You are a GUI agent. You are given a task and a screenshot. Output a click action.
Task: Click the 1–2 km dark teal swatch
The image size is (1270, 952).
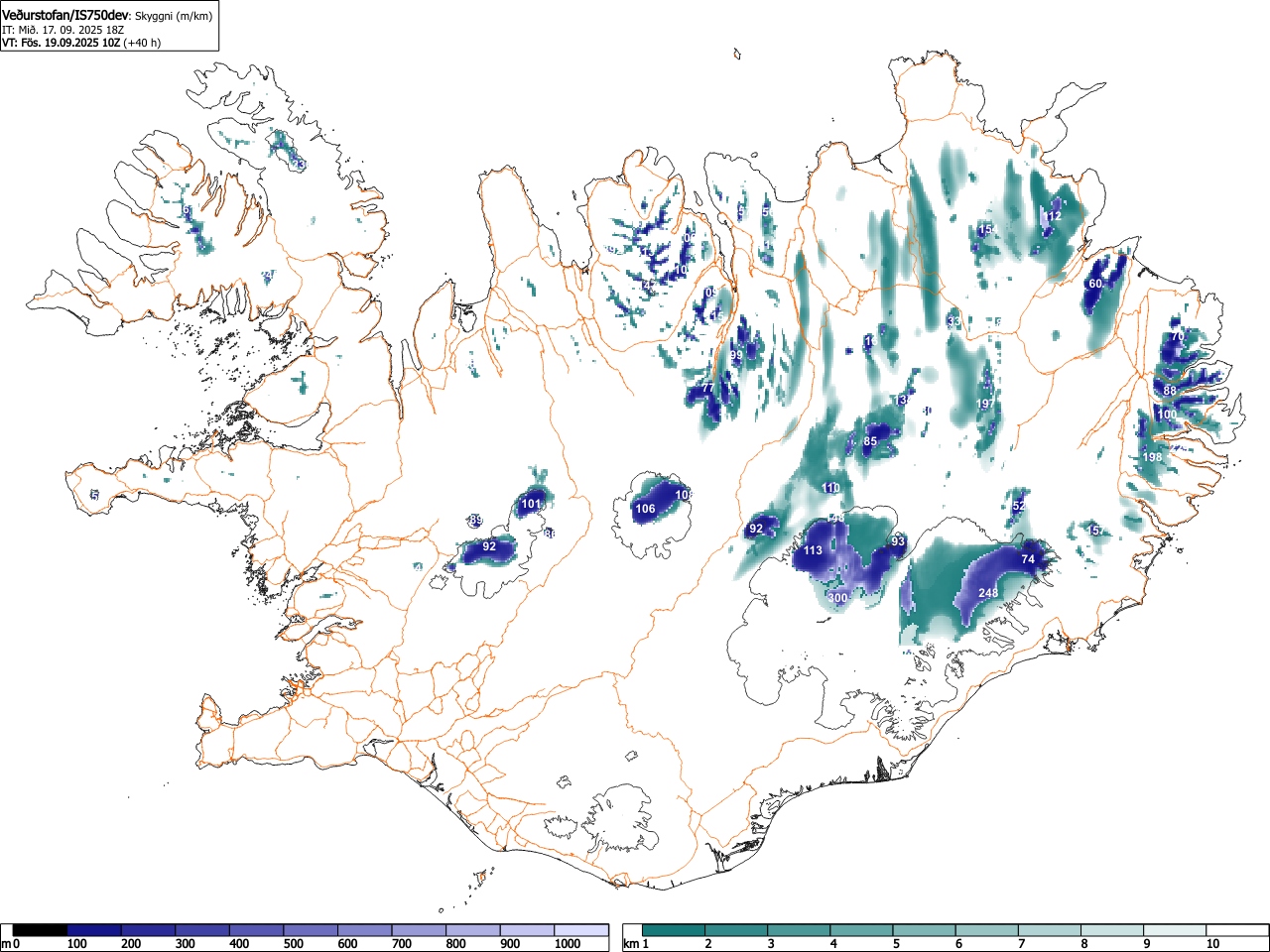pos(675,930)
